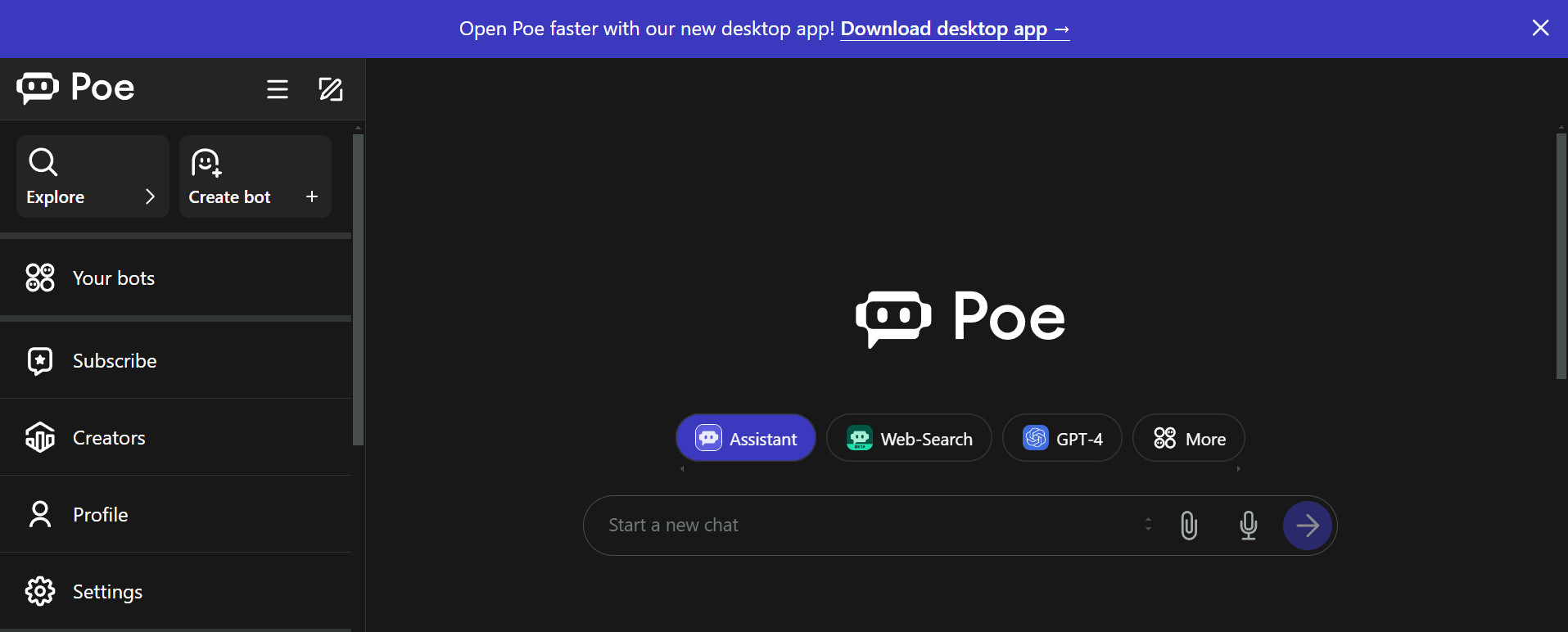Click the Web-Search robot icon
The image size is (1568, 632).
click(x=860, y=438)
